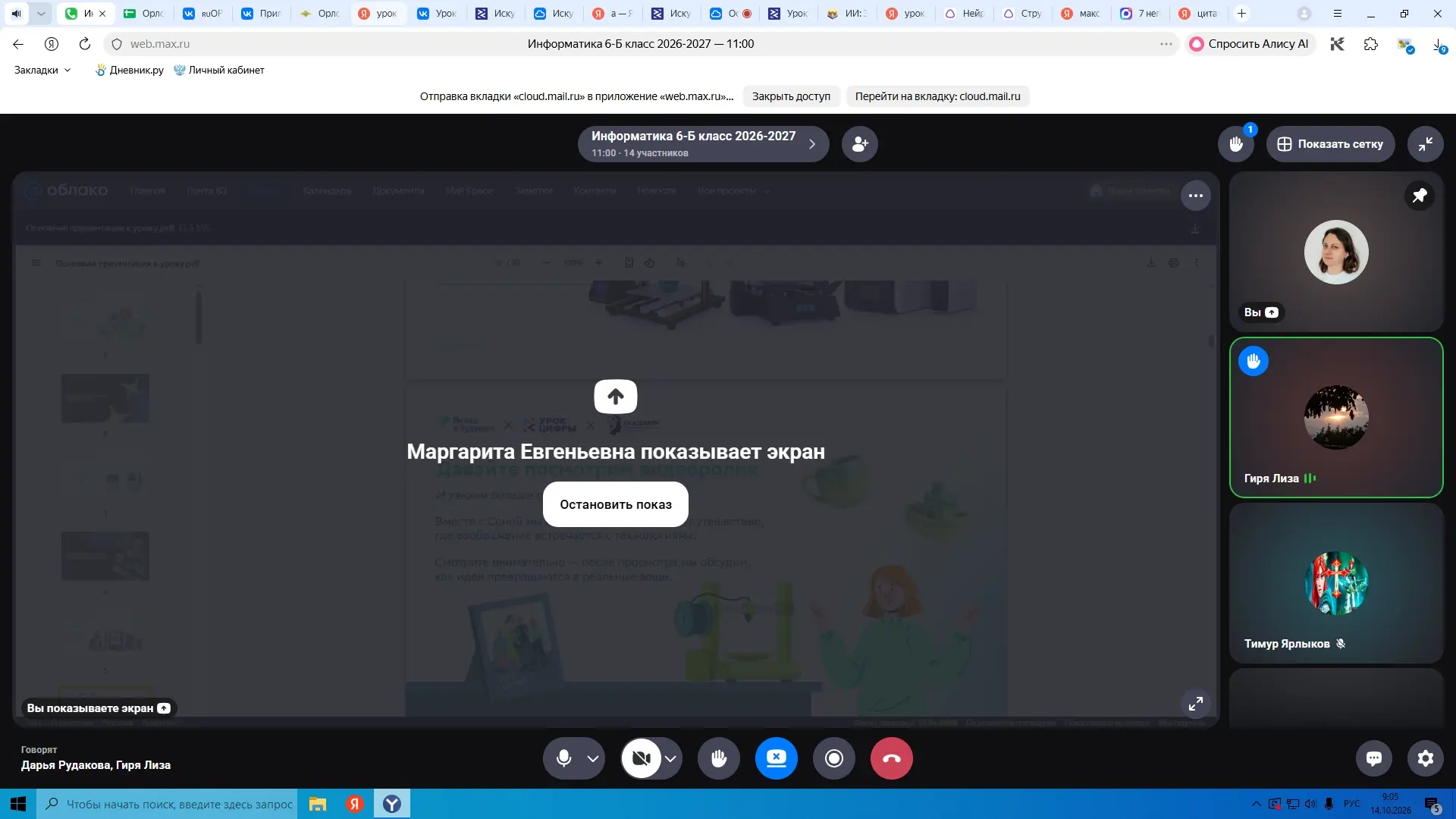
Task: Click the Windows taskbar search field
Action: click(166, 804)
